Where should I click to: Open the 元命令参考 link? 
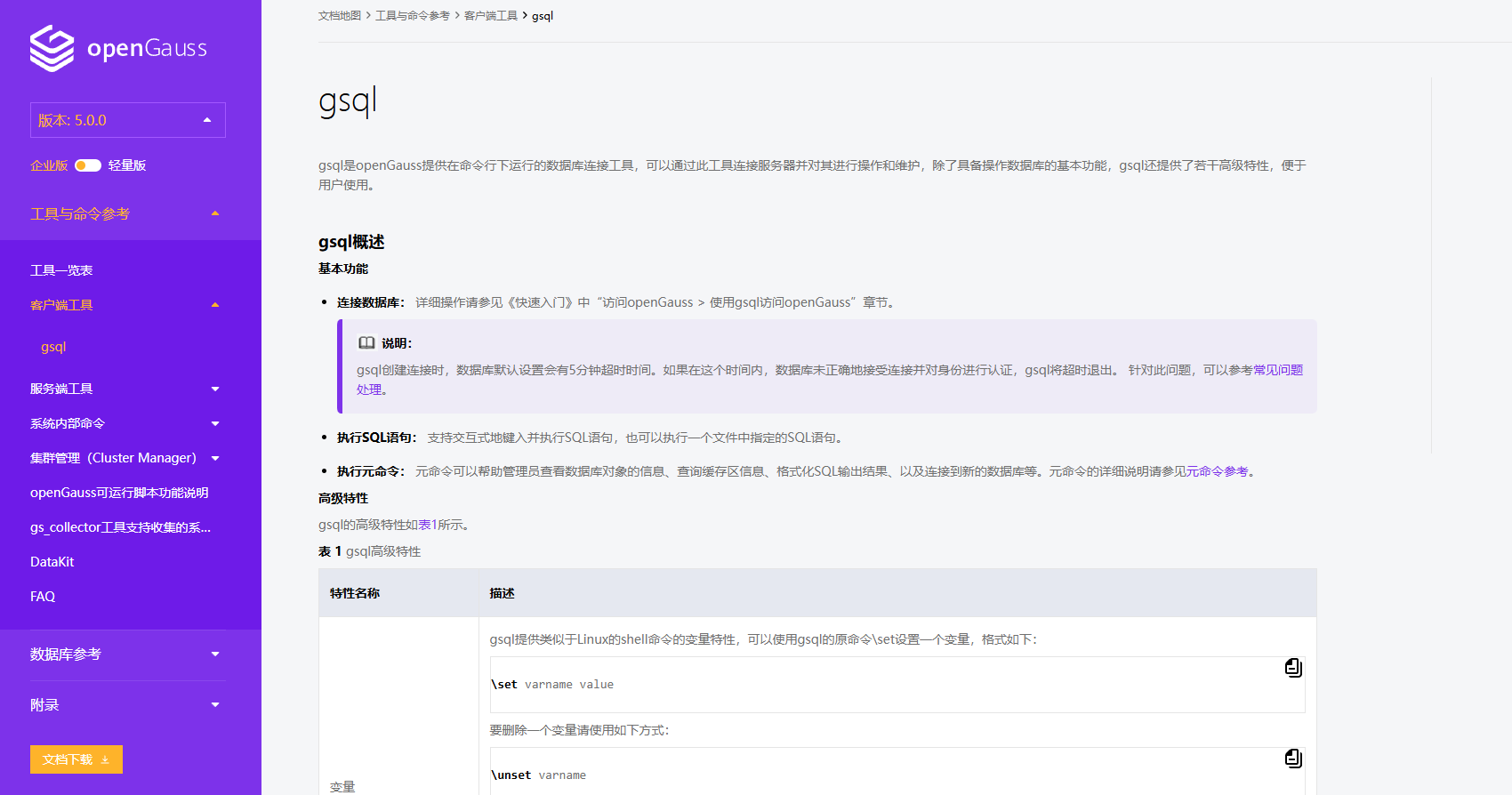tap(1217, 471)
